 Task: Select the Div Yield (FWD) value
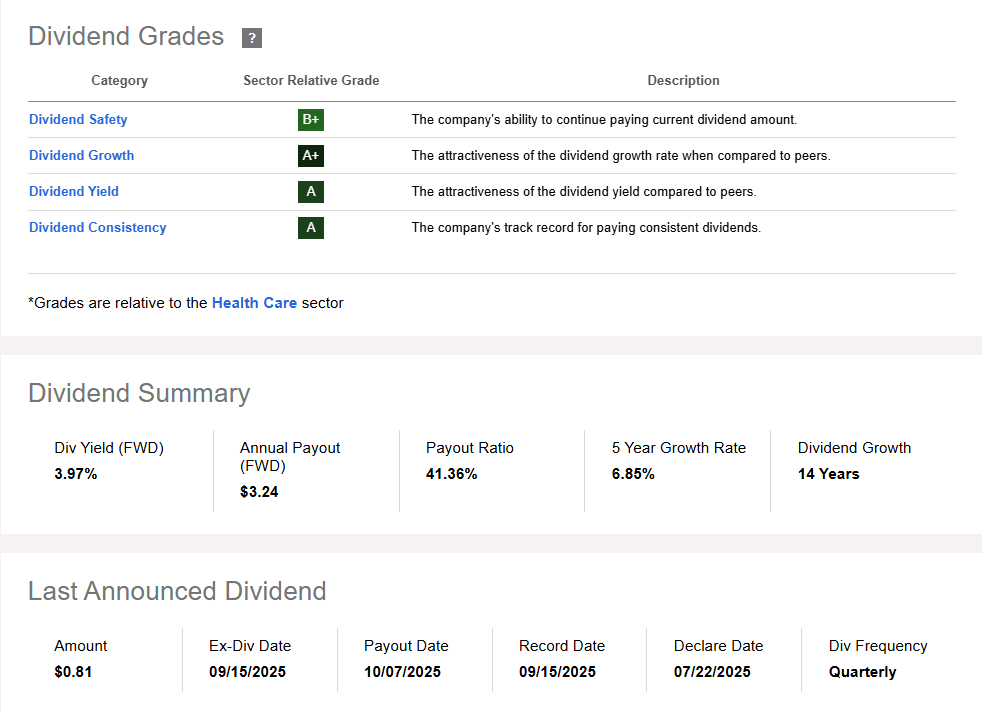tap(76, 474)
